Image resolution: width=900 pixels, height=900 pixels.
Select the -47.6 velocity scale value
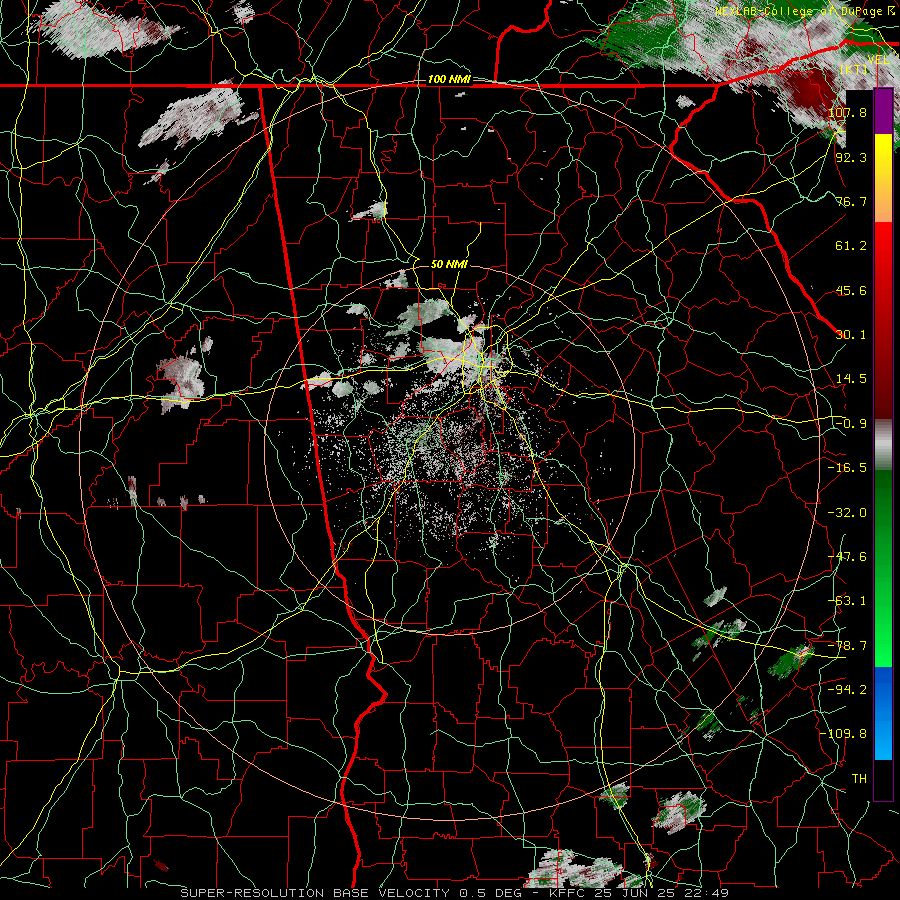847,556
